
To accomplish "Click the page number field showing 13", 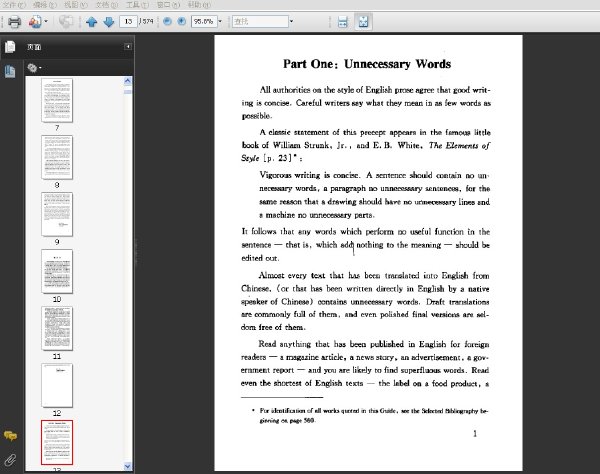I will pyautogui.click(x=128, y=21).
